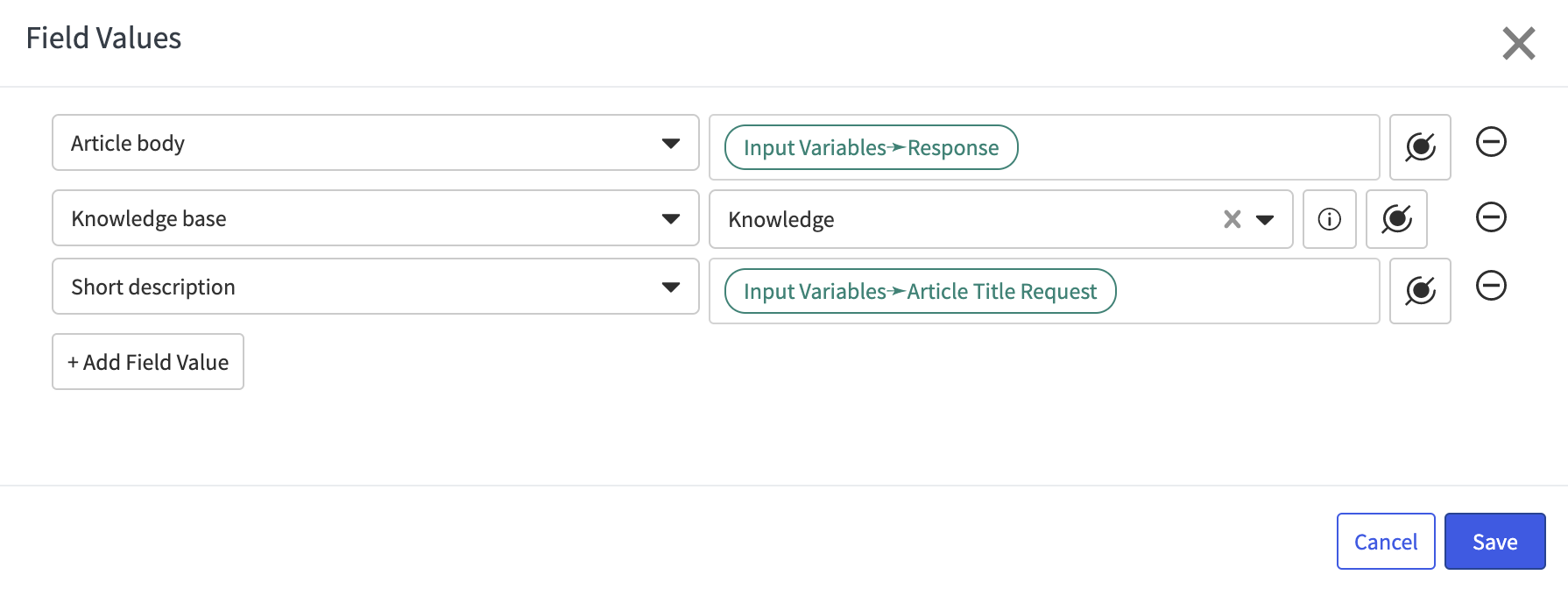
Task: Click the Add Field Value button
Action: point(148,361)
